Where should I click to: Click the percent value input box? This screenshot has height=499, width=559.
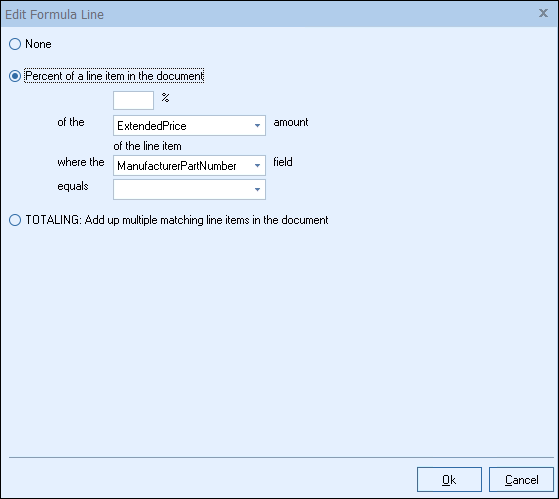point(133,101)
